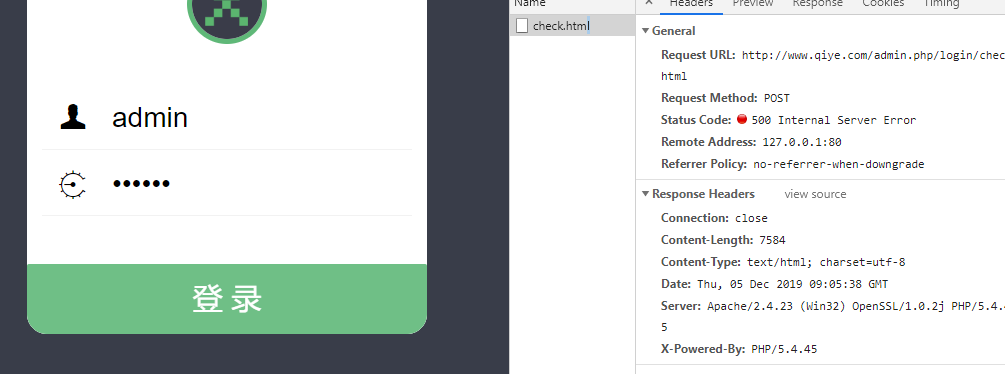
Task: Click the user silhouette icon beside admin
Action: pyautogui.click(x=73, y=117)
